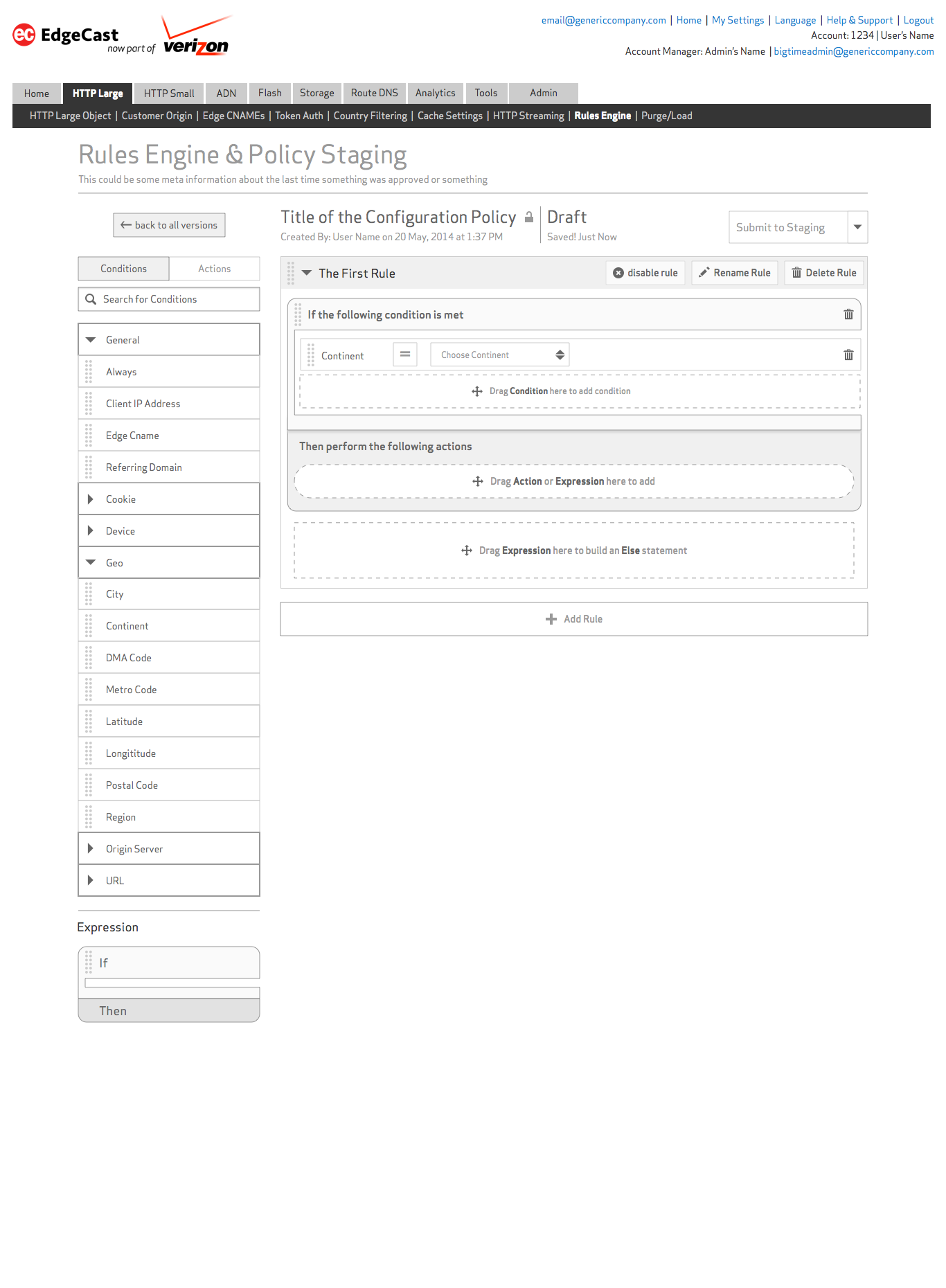The height and width of the screenshot is (1288, 946).
Task: Click the Add Rule button
Action: click(574, 619)
